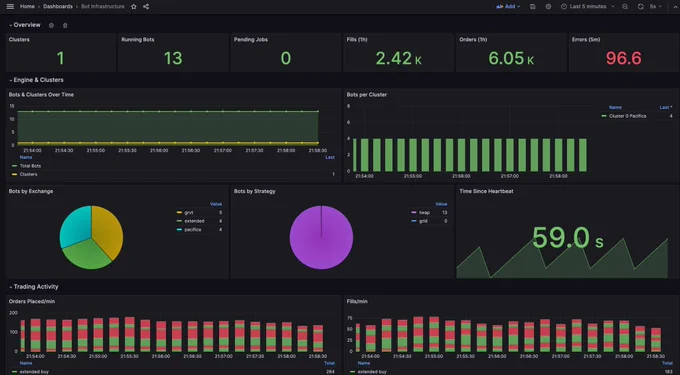The height and width of the screenshot is (375, 680).
Task: Click the Bot Infrastructure breadcrumb
Action: pyautogui.click(x=103, y=7)
